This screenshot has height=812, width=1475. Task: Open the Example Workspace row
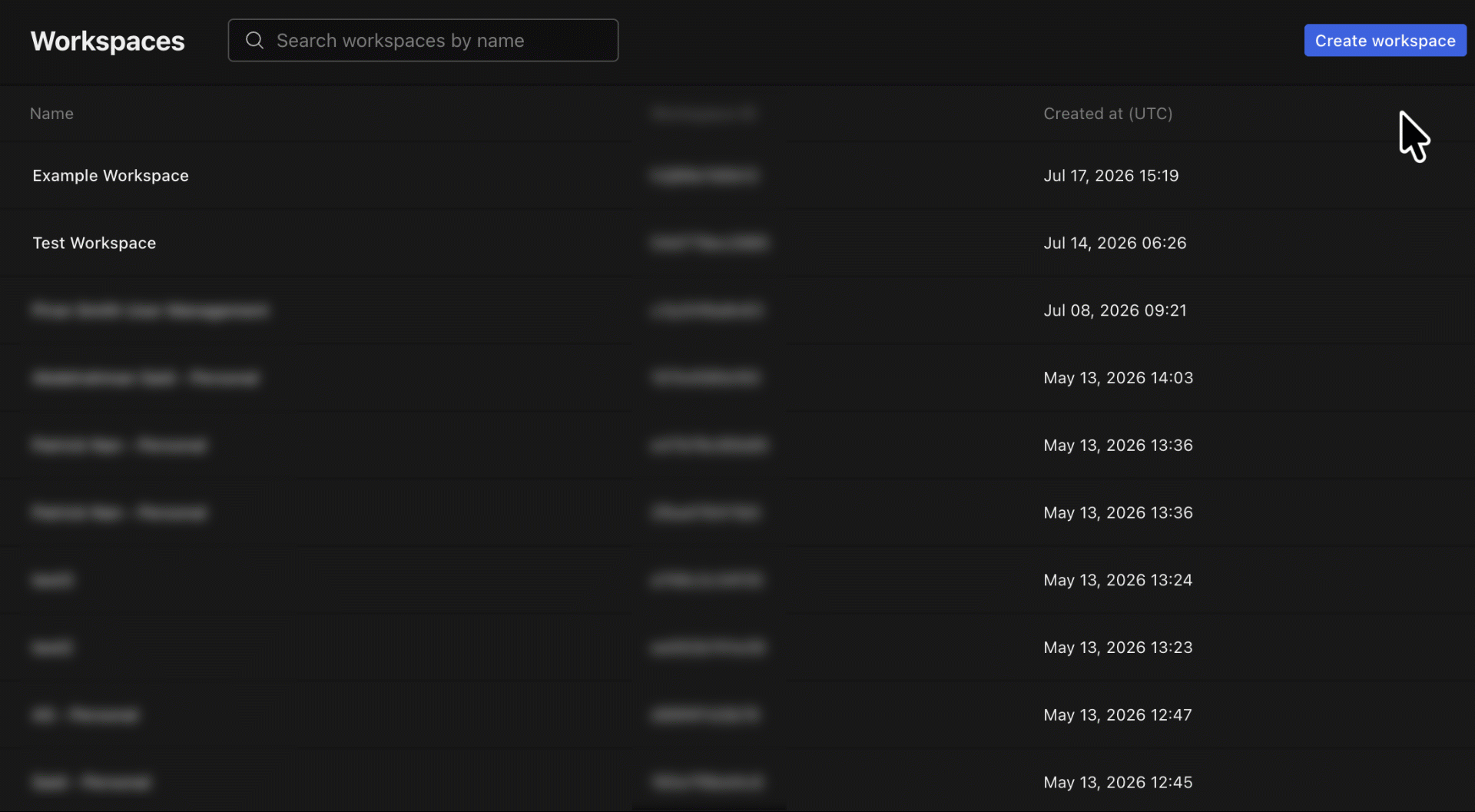coord(737,176)
